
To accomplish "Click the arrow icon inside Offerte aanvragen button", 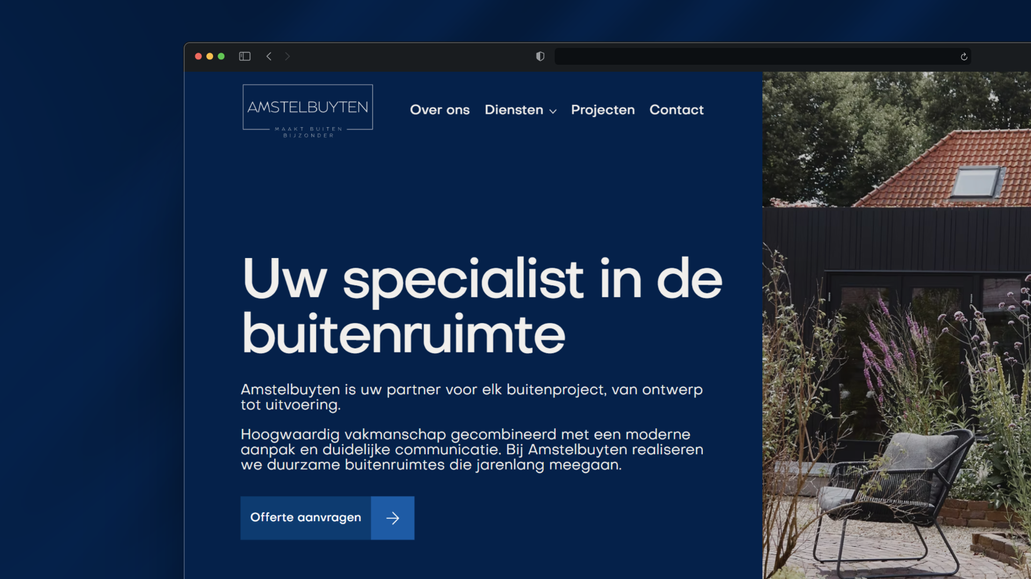I will point(394,517).
